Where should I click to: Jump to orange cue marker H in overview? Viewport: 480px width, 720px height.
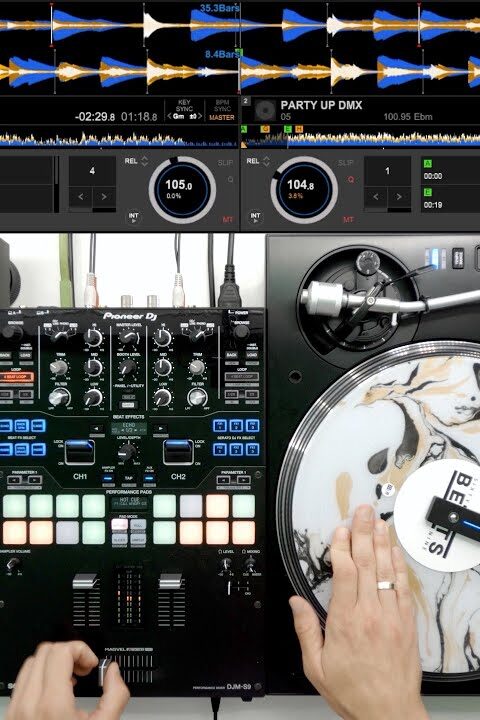[299, 129]
